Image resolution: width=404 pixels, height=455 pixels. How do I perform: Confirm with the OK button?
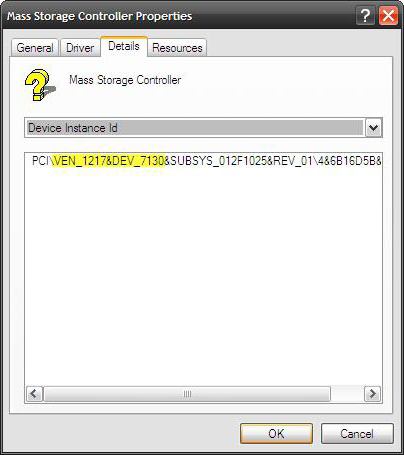(x=276, y=434)
